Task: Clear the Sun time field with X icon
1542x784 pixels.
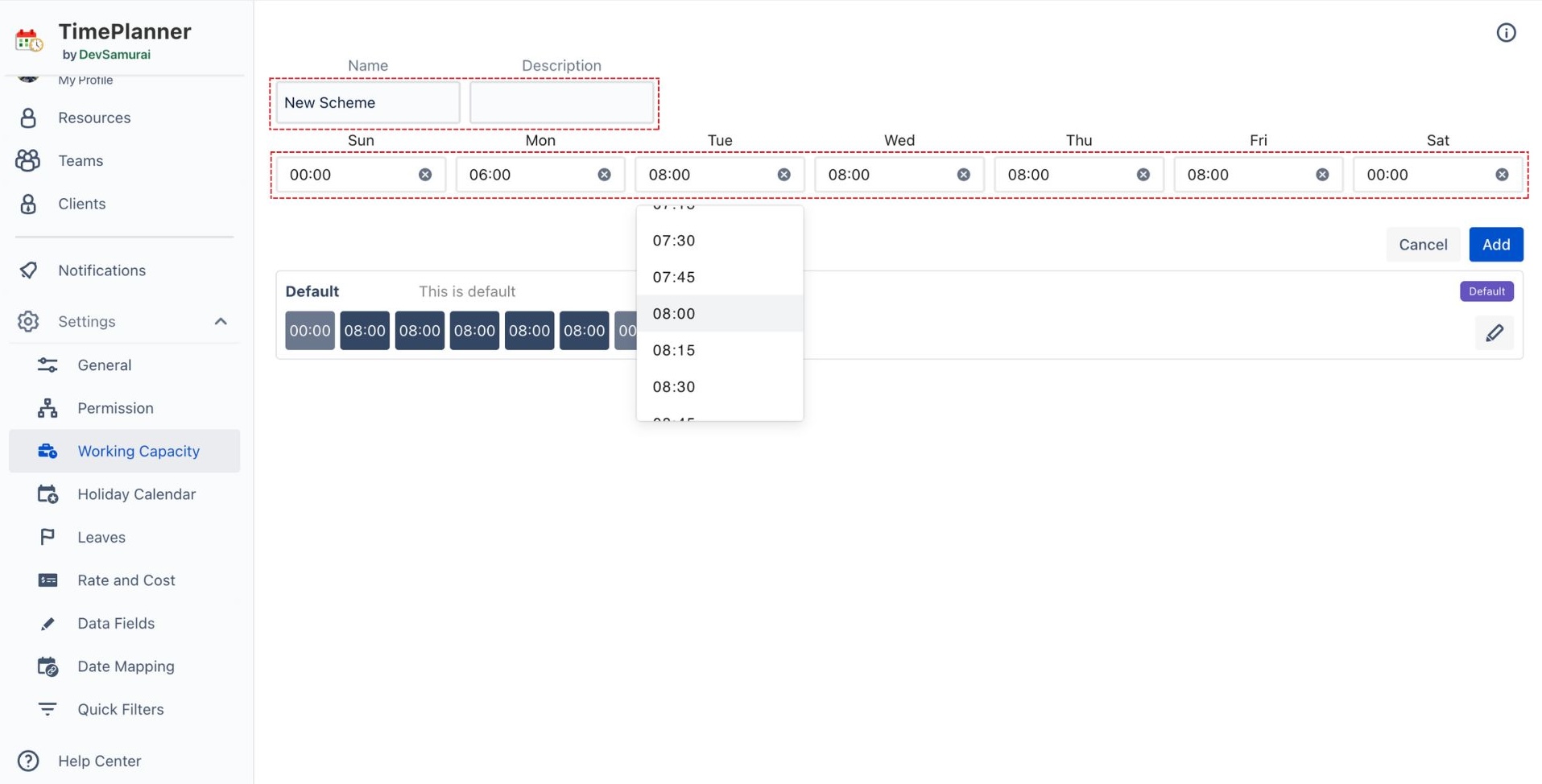Action: pyautogui.click(x=425, y=175)
